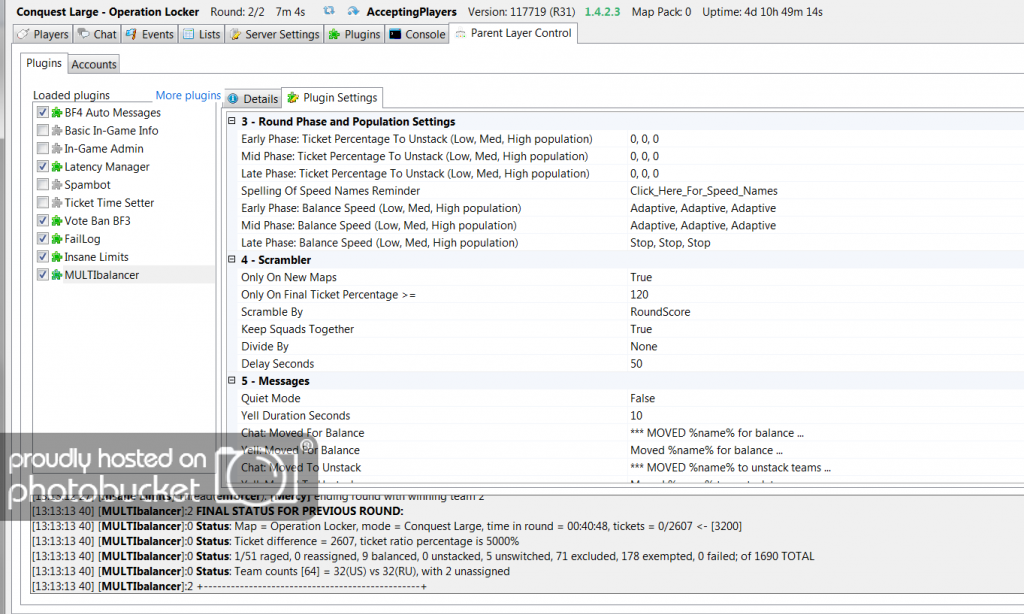Collapse section 3 Round Phase and Population Settings
This screenshot has height=614, width=1024.
coord(232,122)
